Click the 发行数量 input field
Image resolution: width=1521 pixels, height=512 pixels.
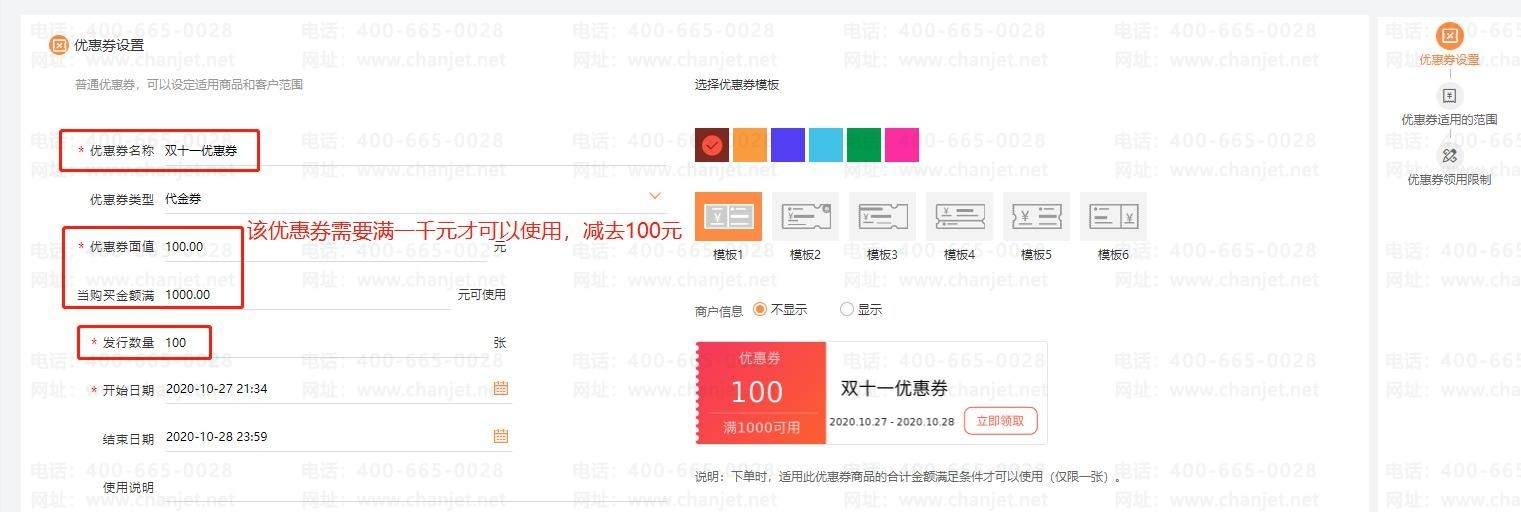tap(327, 343)
